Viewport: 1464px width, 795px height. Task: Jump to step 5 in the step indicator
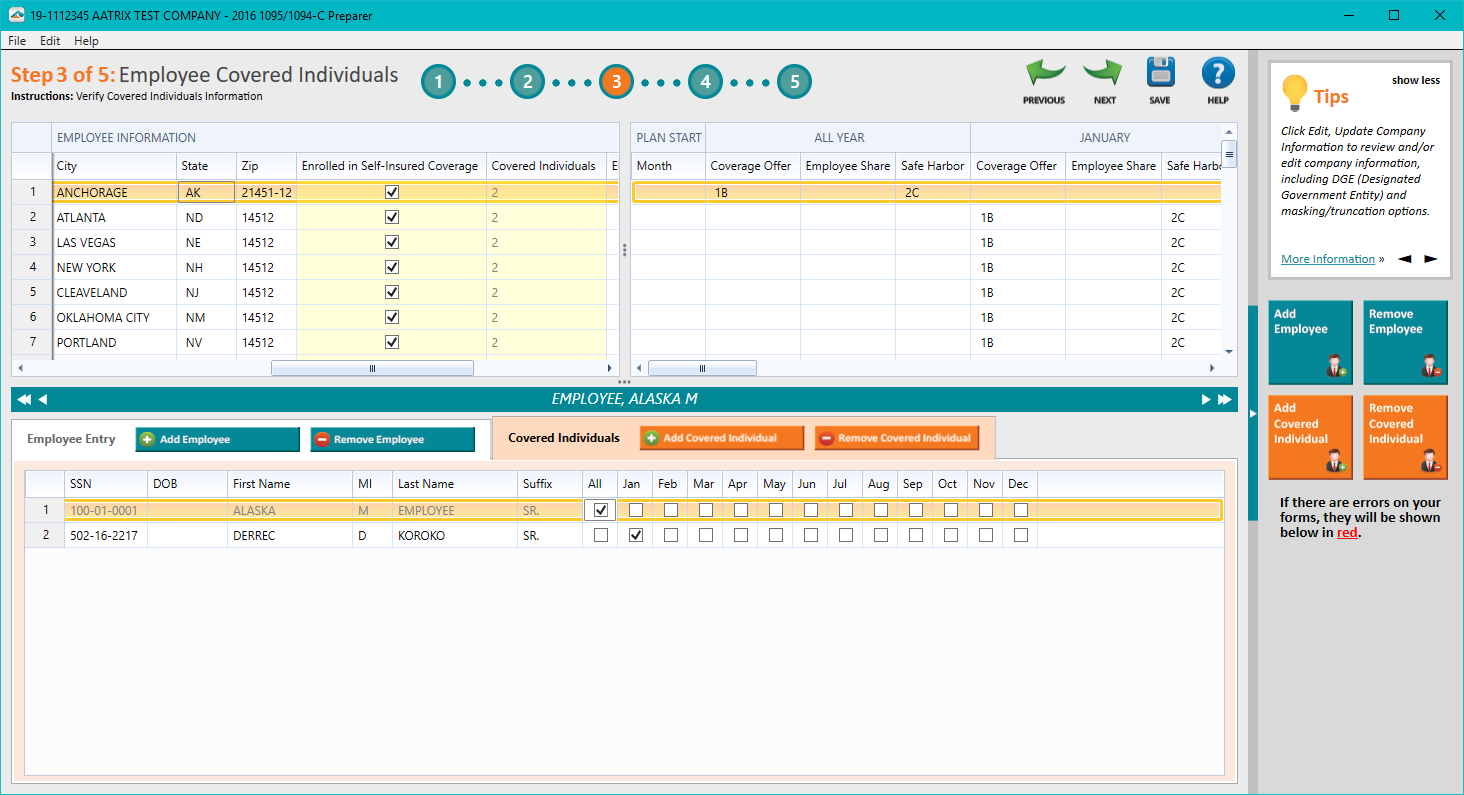point(794,82)
